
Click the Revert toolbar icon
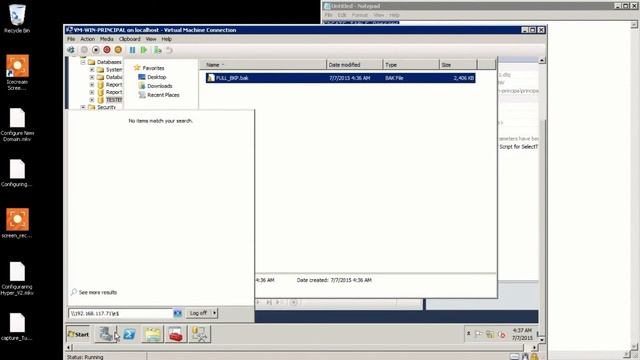169,50
